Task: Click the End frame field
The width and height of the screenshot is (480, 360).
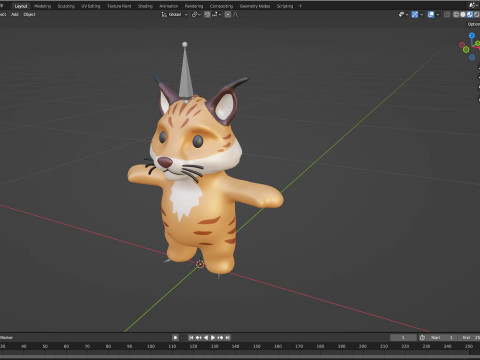Action: click(469, 337)
